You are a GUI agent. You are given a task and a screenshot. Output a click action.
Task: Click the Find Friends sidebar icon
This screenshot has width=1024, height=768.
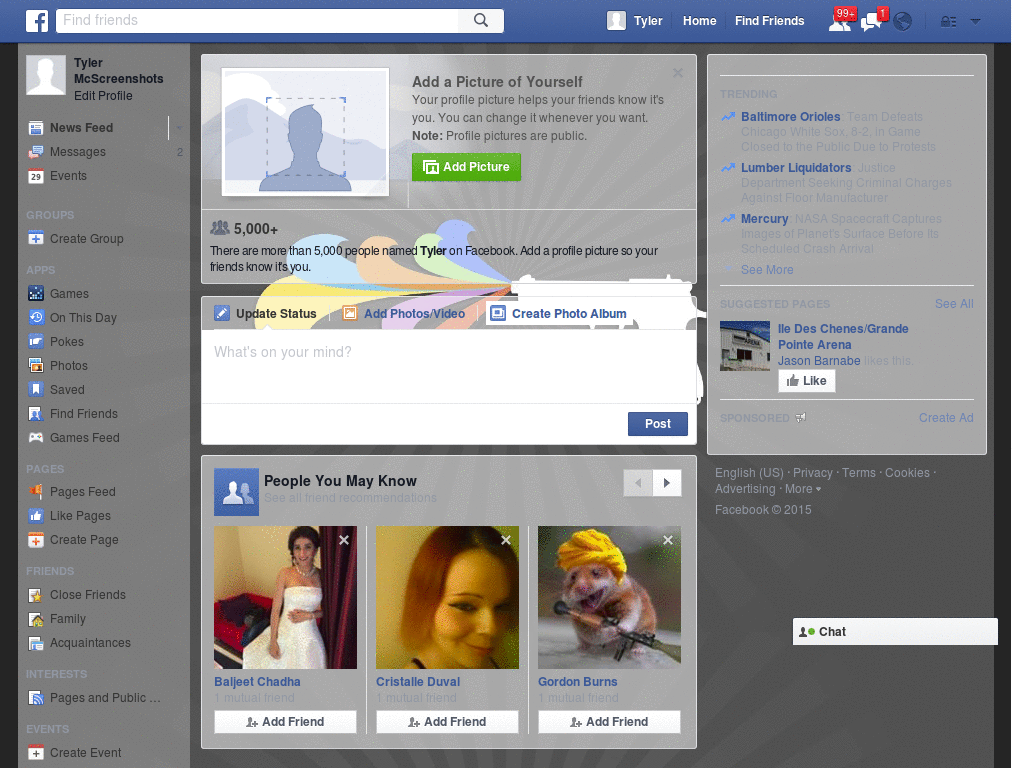(36, 414)
